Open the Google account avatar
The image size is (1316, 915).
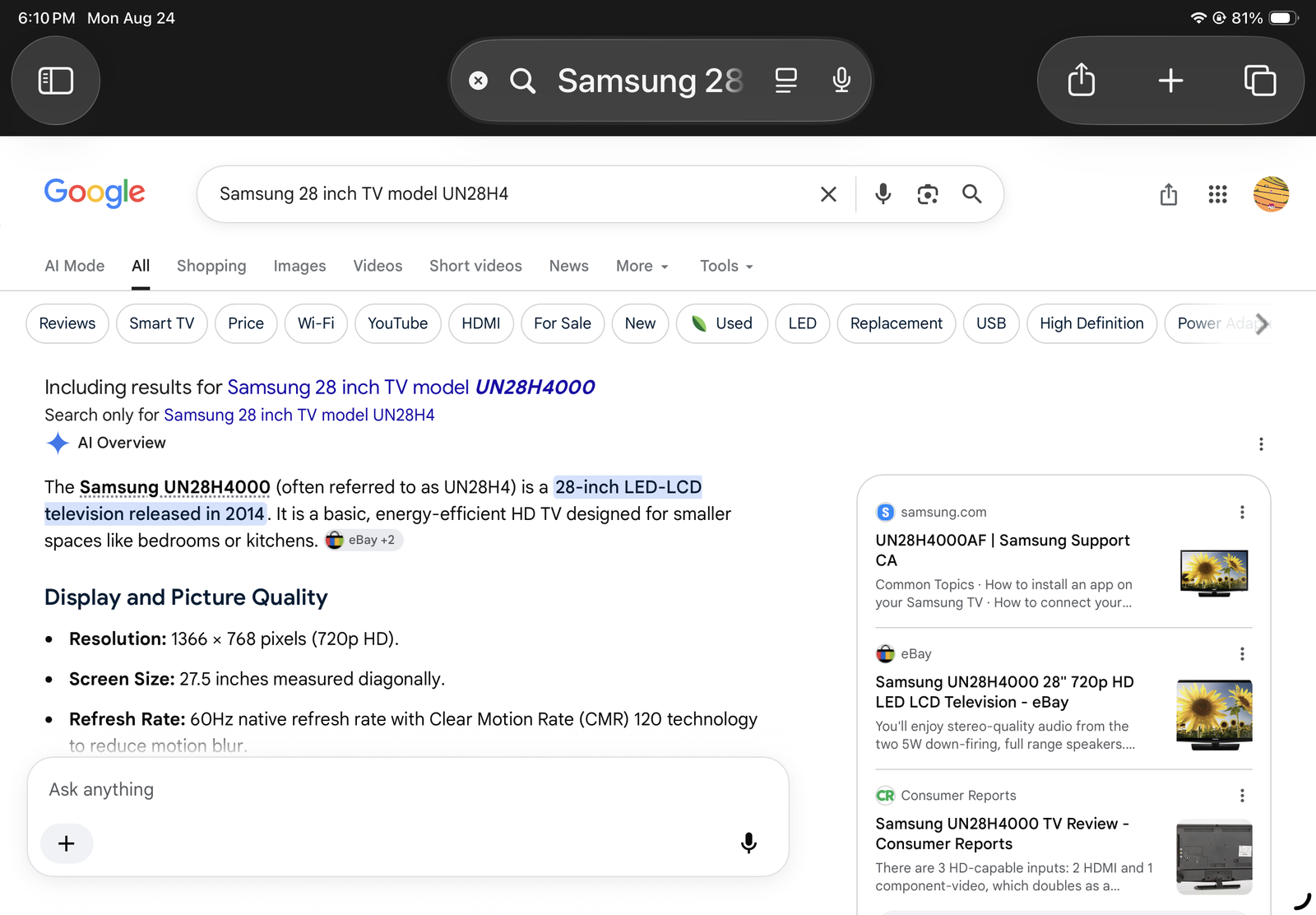click(1271, 194)
